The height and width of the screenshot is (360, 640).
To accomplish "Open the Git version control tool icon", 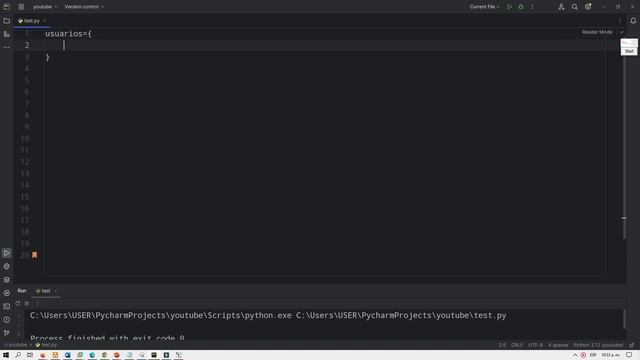I will click(x=7, y=333).
